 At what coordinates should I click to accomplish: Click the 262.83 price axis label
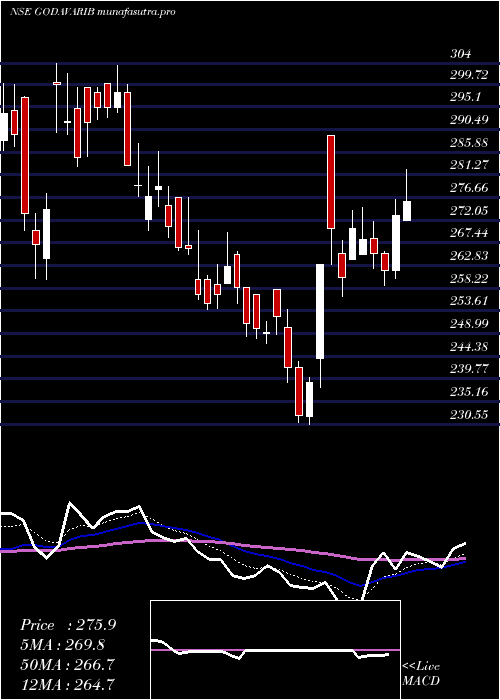tap(469, 256)
